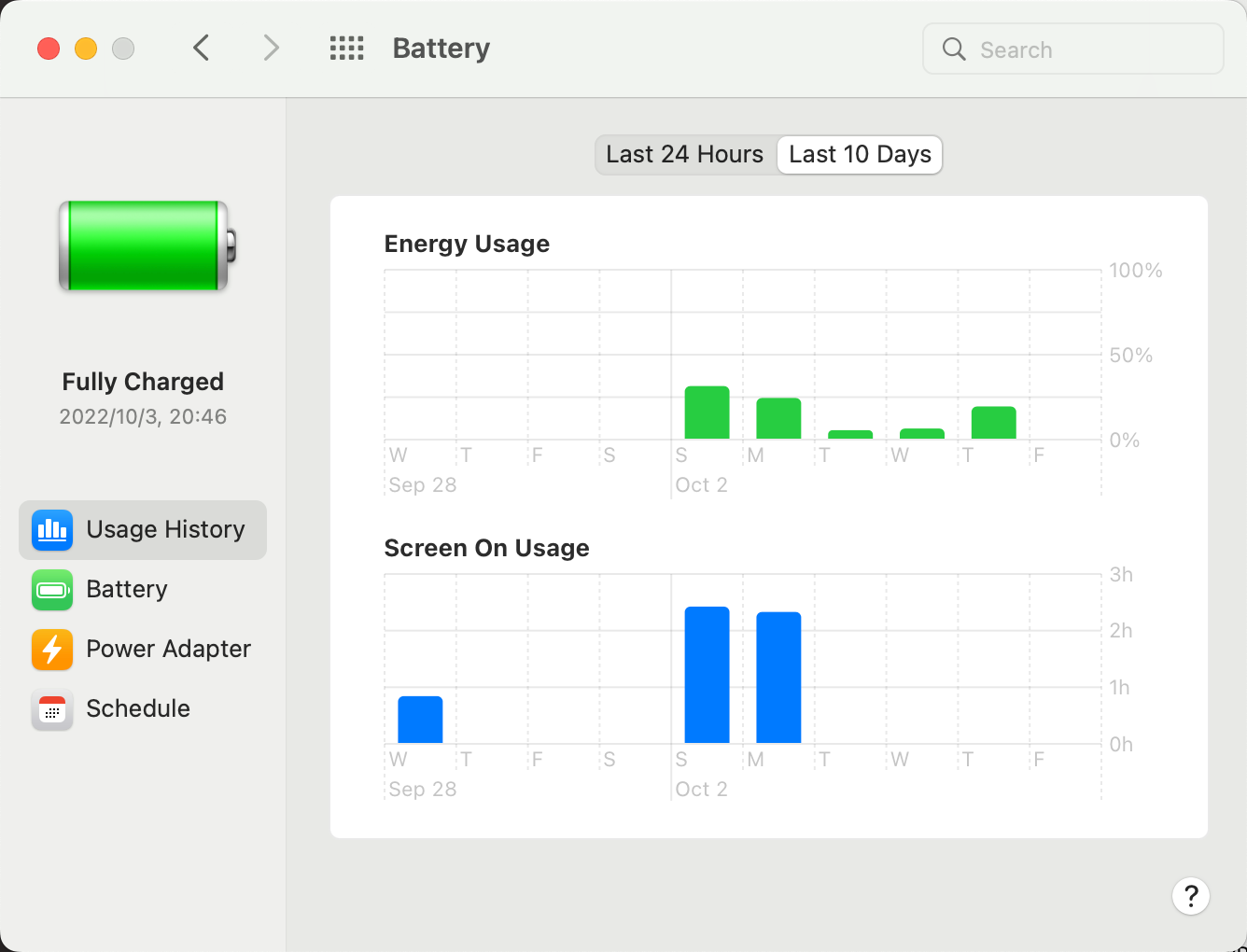The height and width of the screenshot is (952, 1247).
Task: Click the Schedule calendar icon
Action: (52, 709)
